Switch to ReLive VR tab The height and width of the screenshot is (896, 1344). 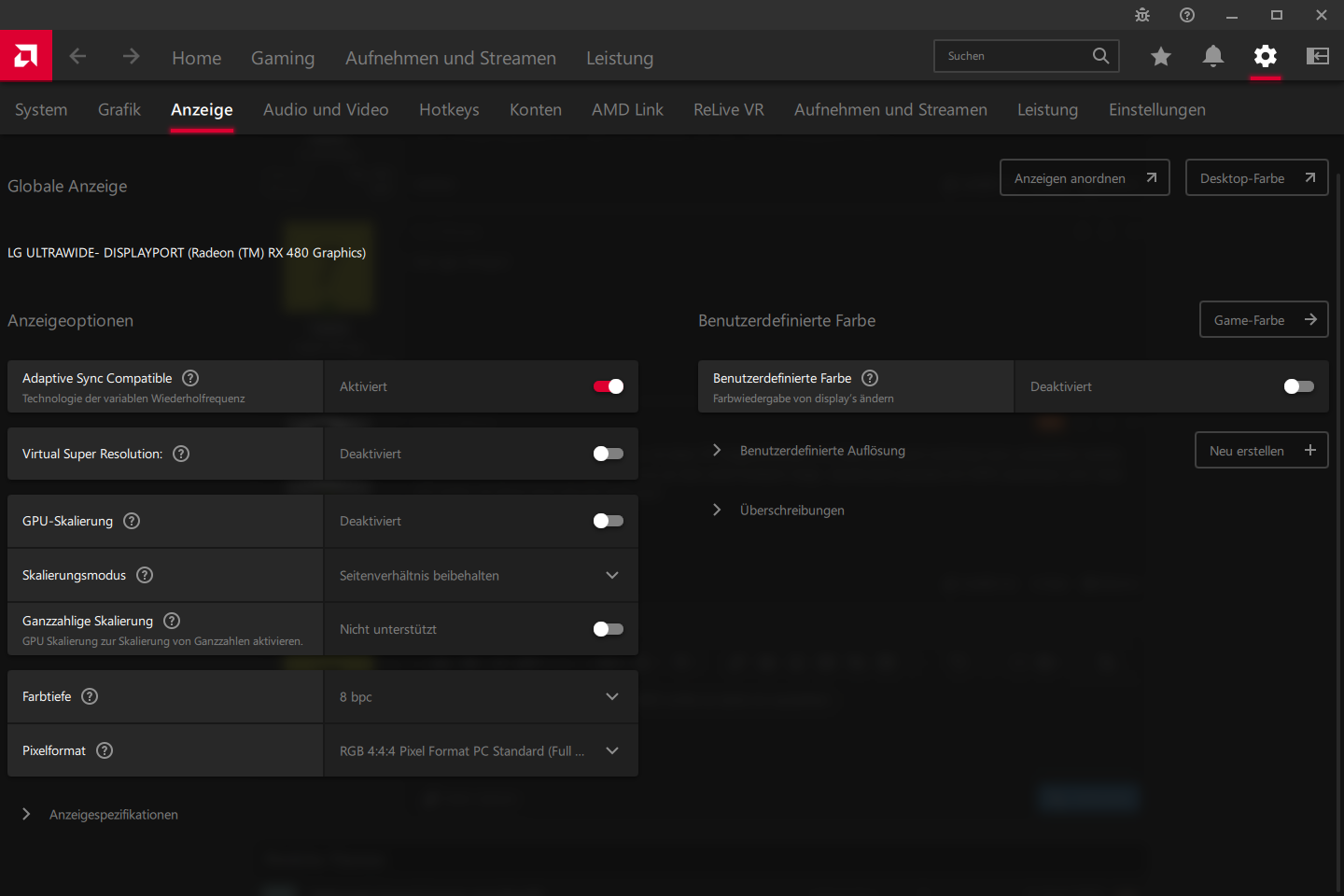click(x=729, y=109)
